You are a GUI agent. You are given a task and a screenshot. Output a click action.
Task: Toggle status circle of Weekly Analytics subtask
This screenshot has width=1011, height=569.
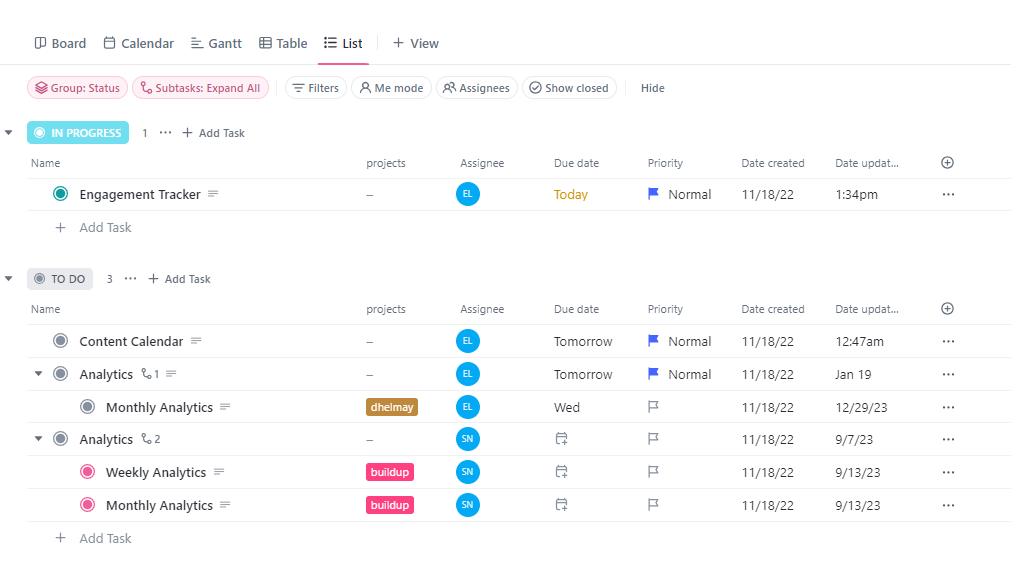[87, 472]
